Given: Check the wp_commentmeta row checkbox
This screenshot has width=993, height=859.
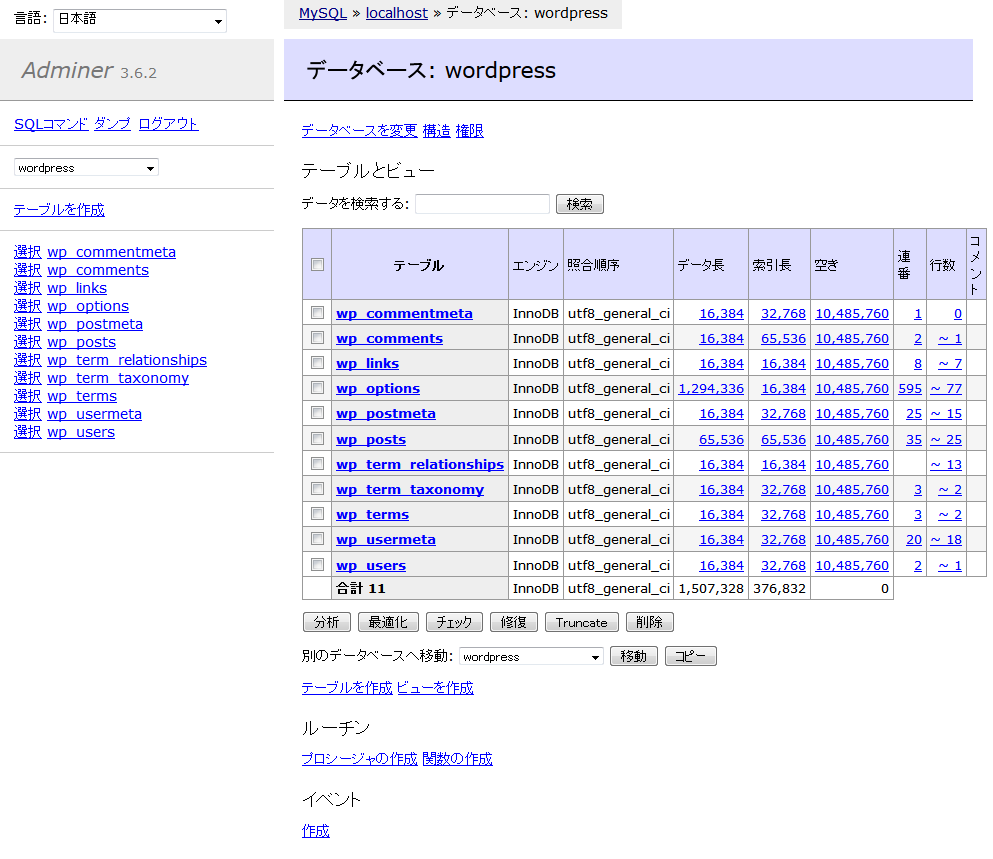Looking at the screenshot, I should (317, 313).
